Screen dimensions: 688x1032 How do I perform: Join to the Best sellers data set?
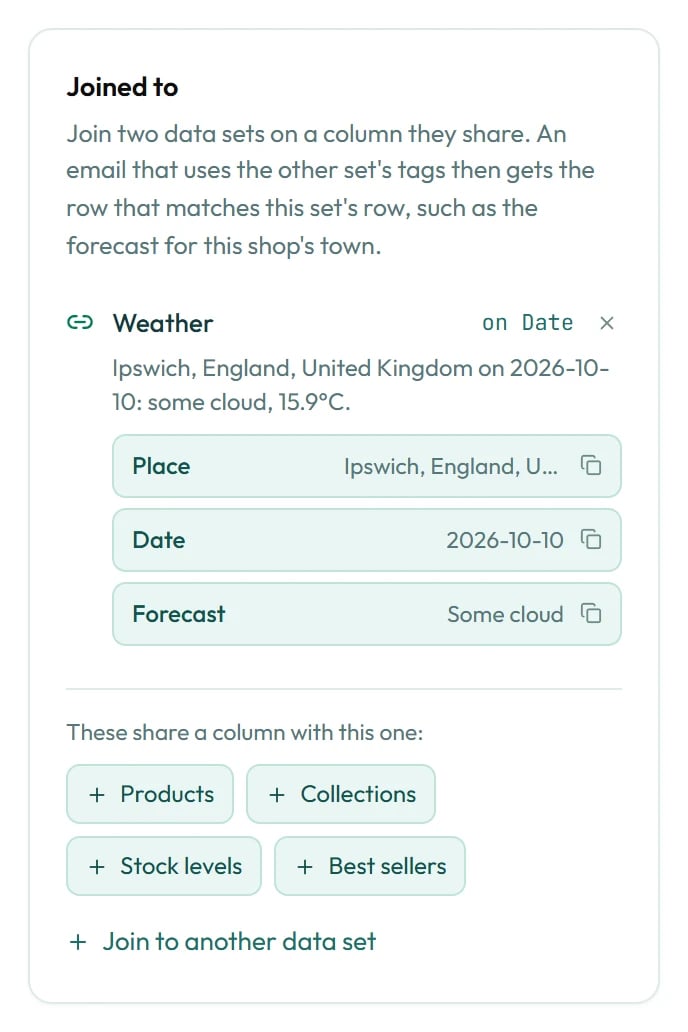click(370, 866)
